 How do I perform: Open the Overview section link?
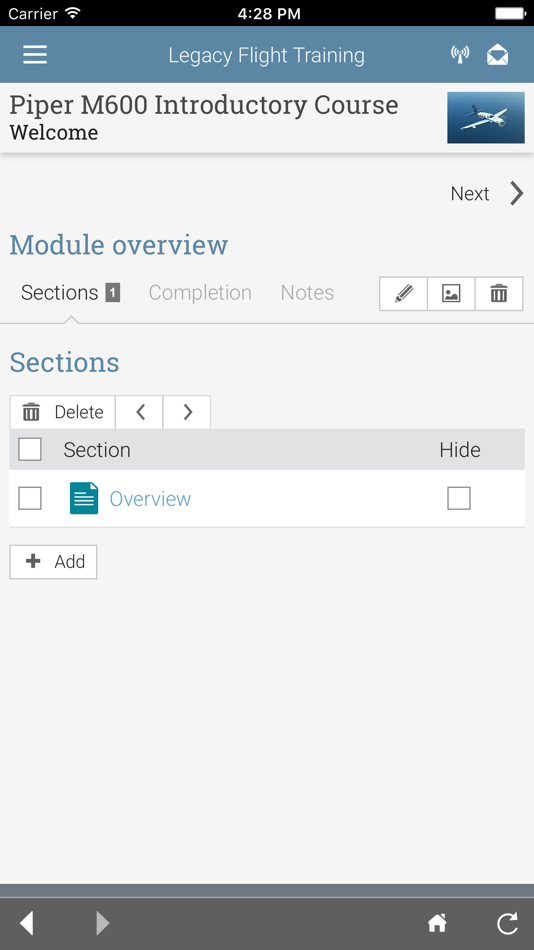point(150,499)
